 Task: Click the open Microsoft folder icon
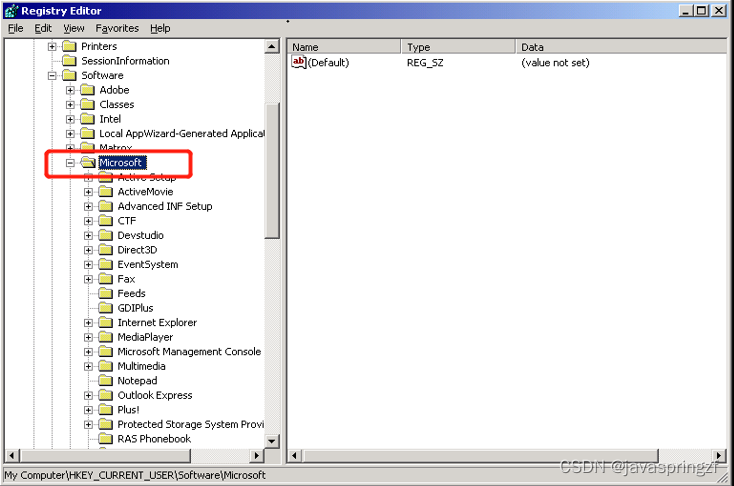[88, 162]
